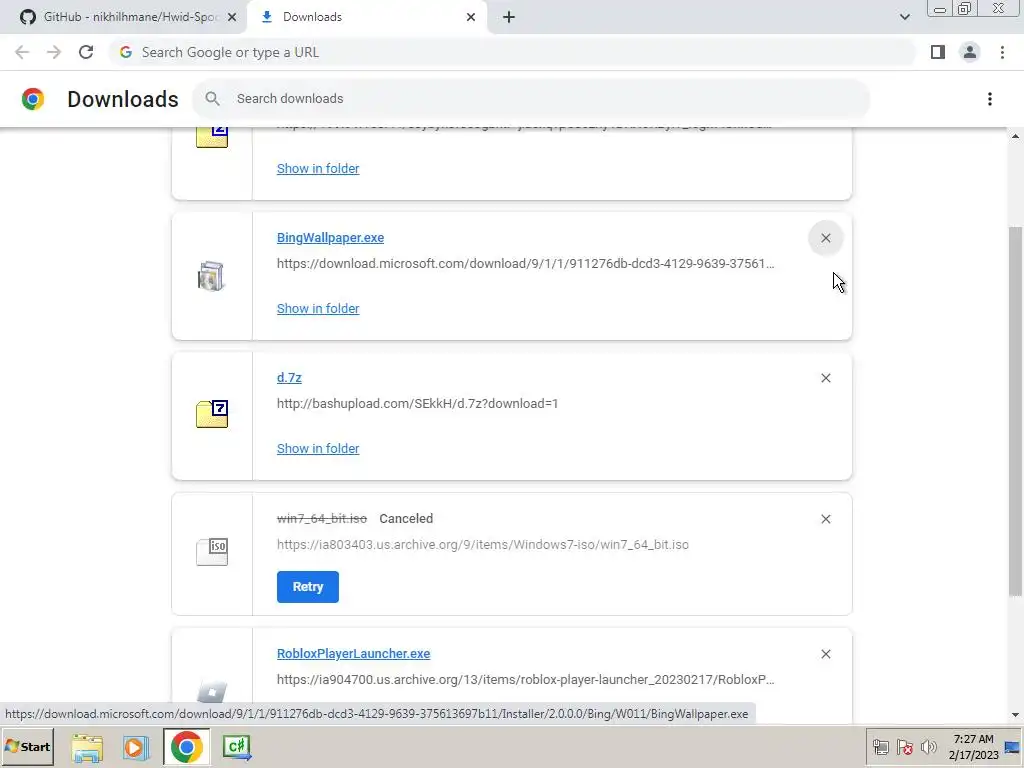Open the RobloxPlayerLauncher.exe download link
This screenshot has width=1024, height=768.
(353, 654)
